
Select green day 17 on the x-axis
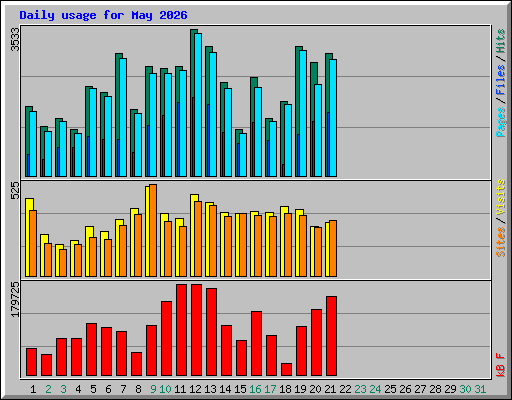point(270,389)
